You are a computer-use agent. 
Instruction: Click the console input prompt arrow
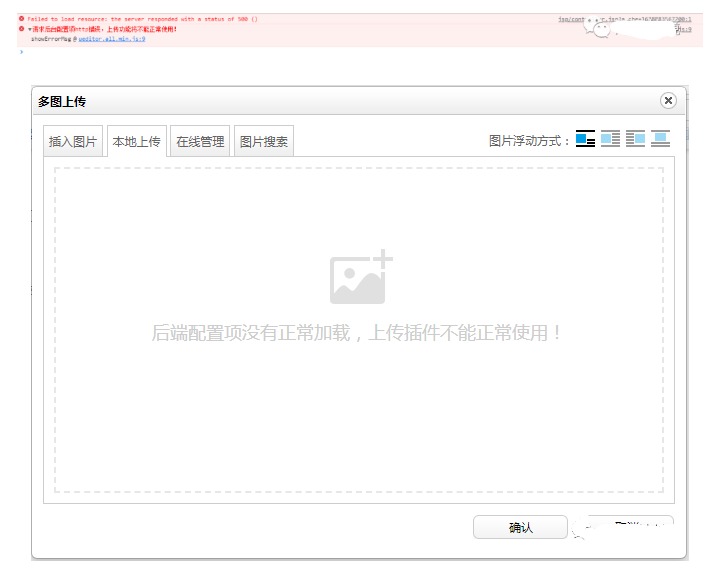tap(21, 52)
